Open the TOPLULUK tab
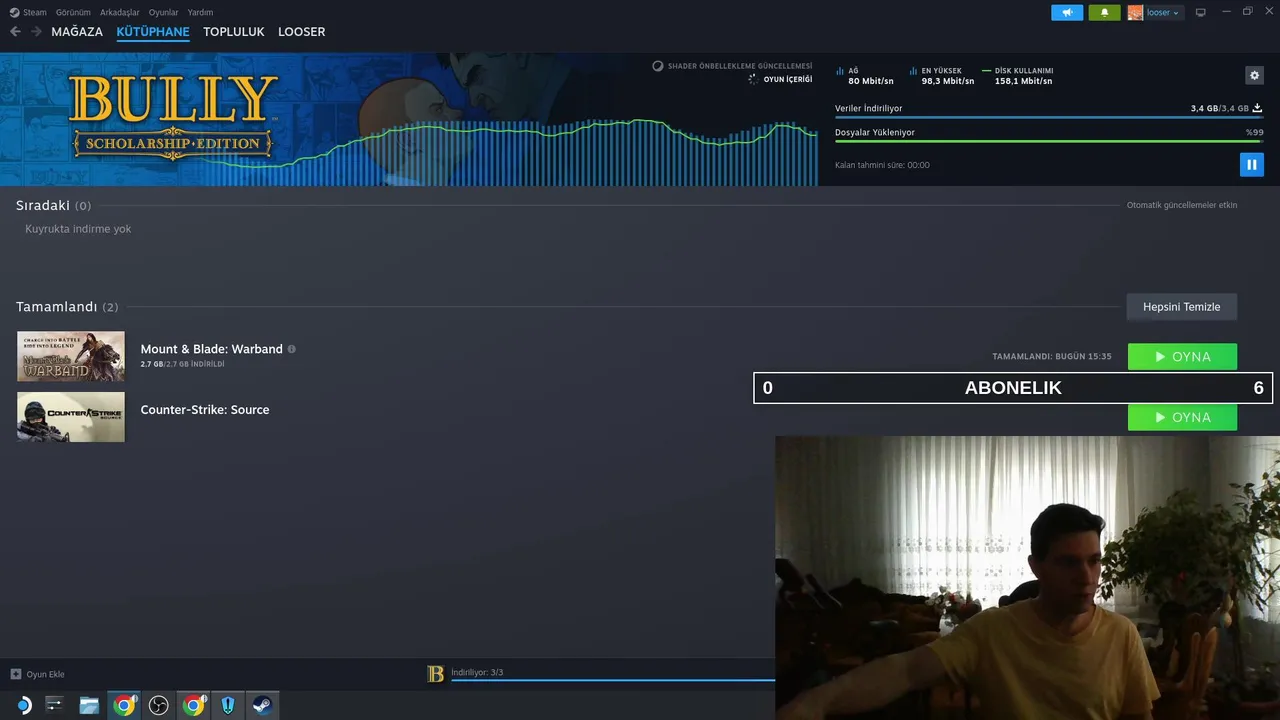Screen dimensions: 1280x720 pos(234,32)
